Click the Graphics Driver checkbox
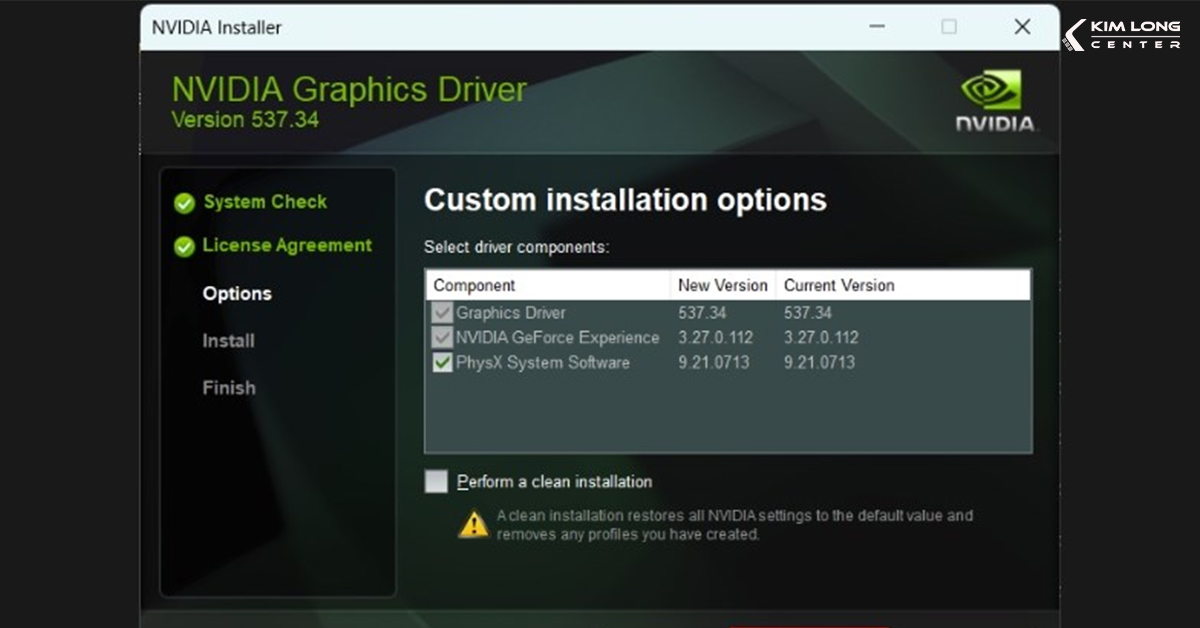 443,312
